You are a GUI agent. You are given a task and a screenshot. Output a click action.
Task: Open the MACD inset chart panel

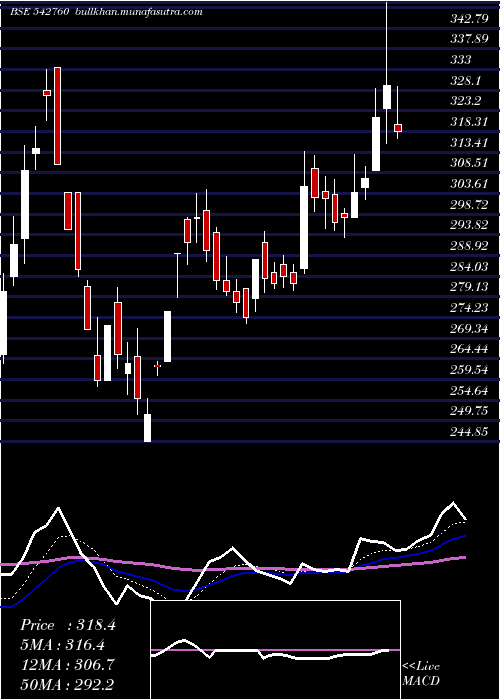[x=275, y=650]
